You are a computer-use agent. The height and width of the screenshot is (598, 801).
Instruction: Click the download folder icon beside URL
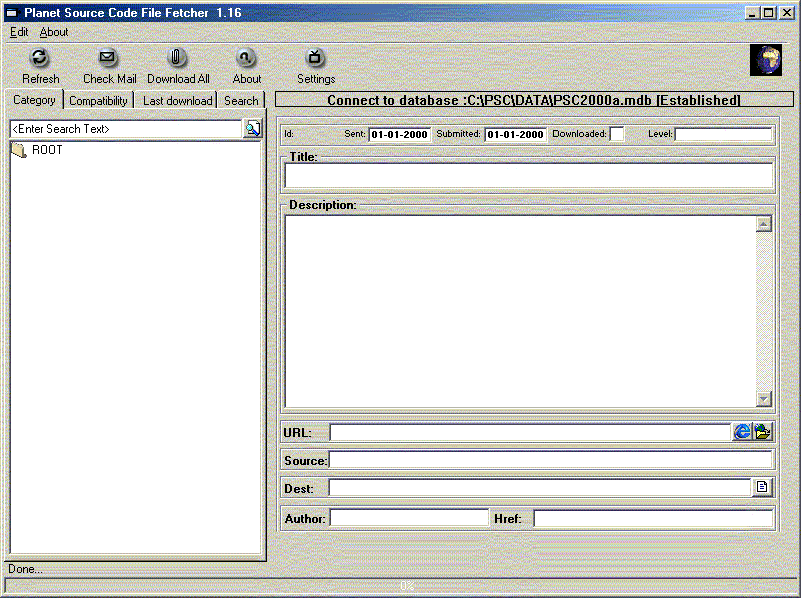click(763, 432)
